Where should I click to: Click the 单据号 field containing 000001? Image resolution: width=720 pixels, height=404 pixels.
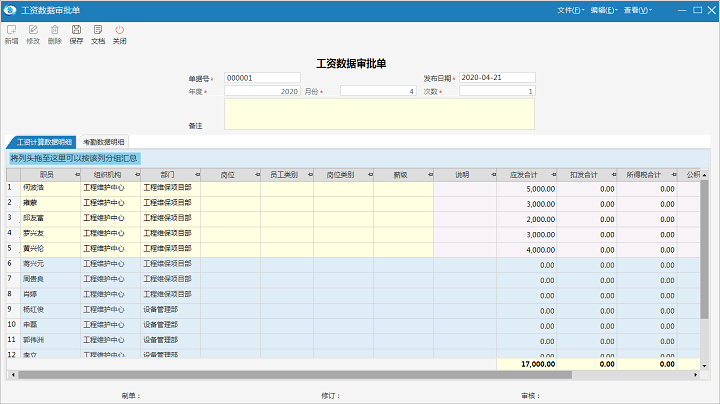262,78
